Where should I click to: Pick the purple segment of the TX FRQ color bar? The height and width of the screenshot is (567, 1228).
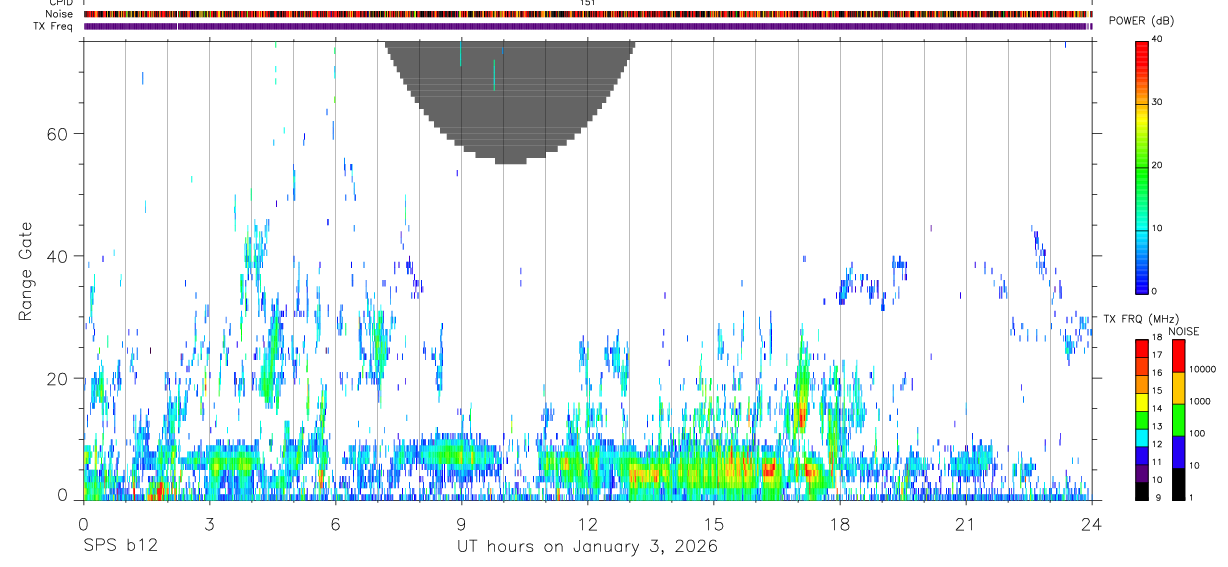click(1142, 473)
